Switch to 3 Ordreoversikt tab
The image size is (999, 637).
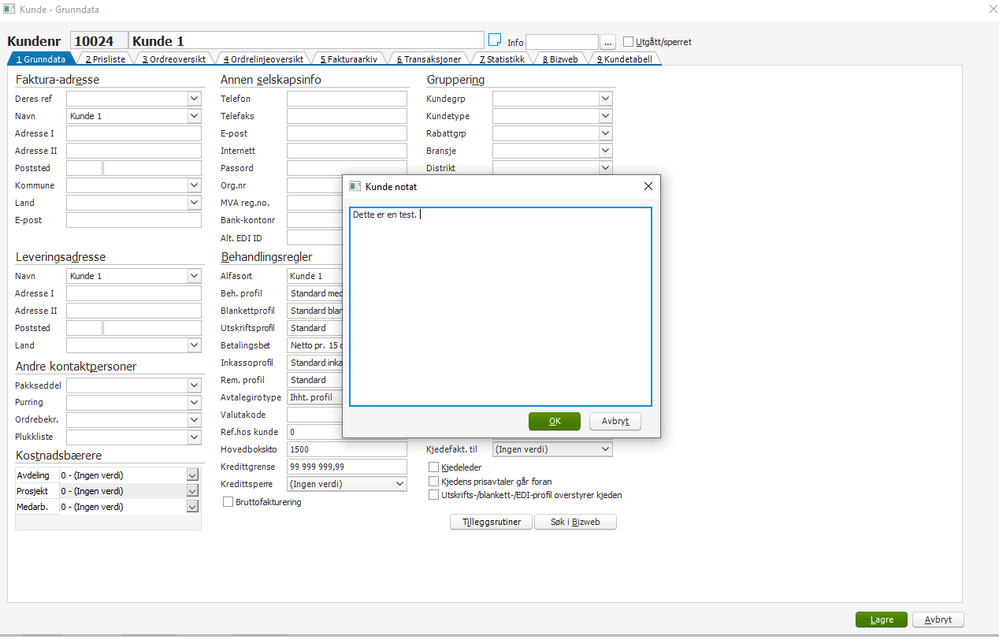point(174,59)
